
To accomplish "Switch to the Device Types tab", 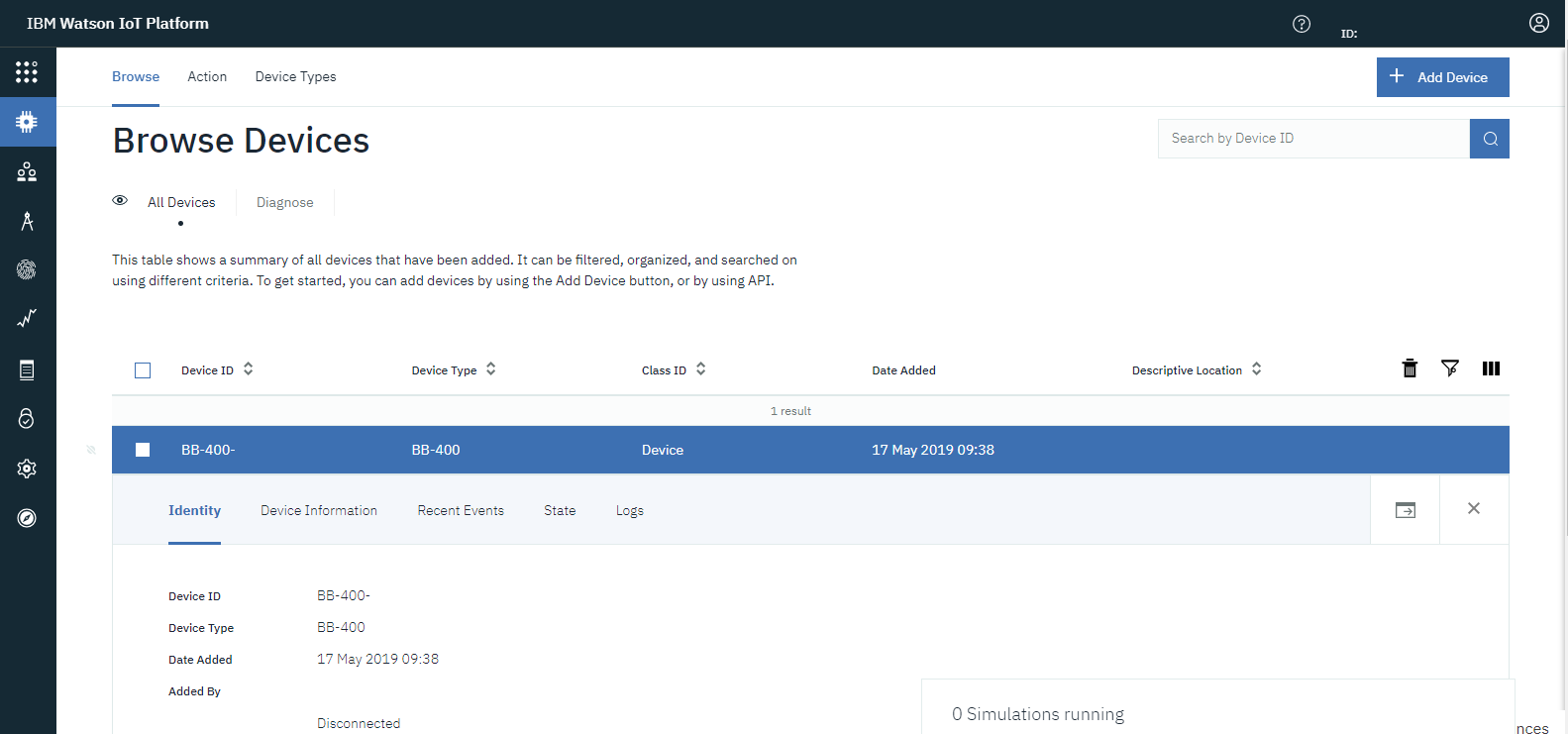I will point(295,76).
